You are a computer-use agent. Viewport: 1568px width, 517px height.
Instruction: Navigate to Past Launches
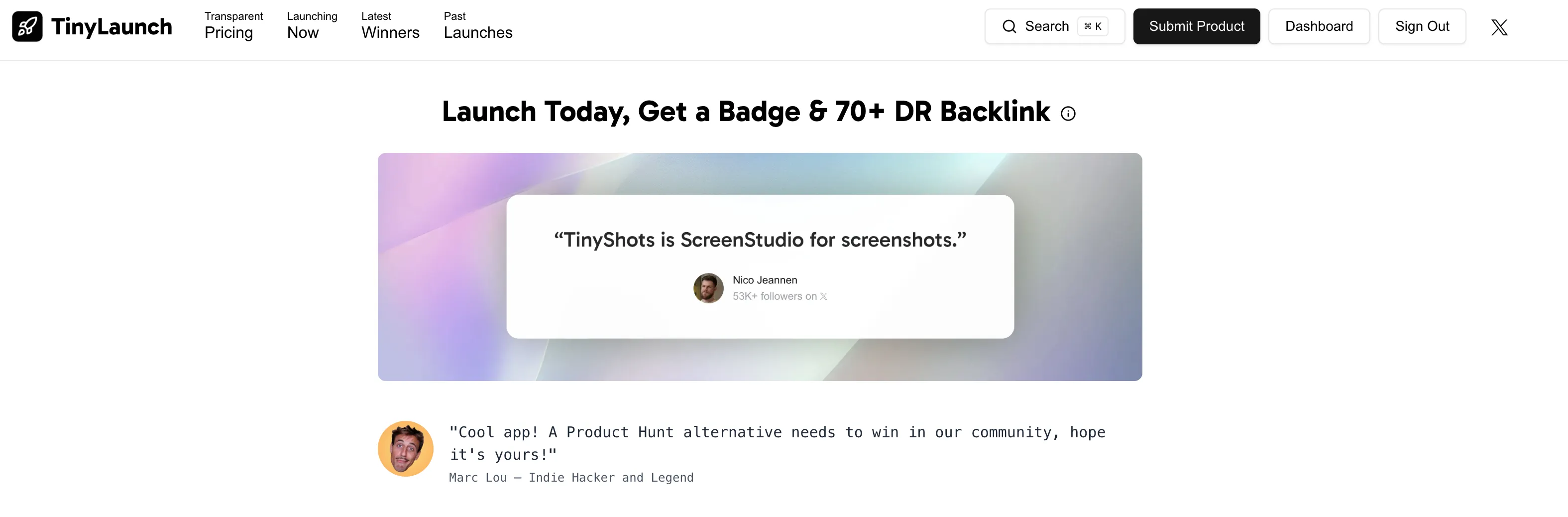pos(478,26)
